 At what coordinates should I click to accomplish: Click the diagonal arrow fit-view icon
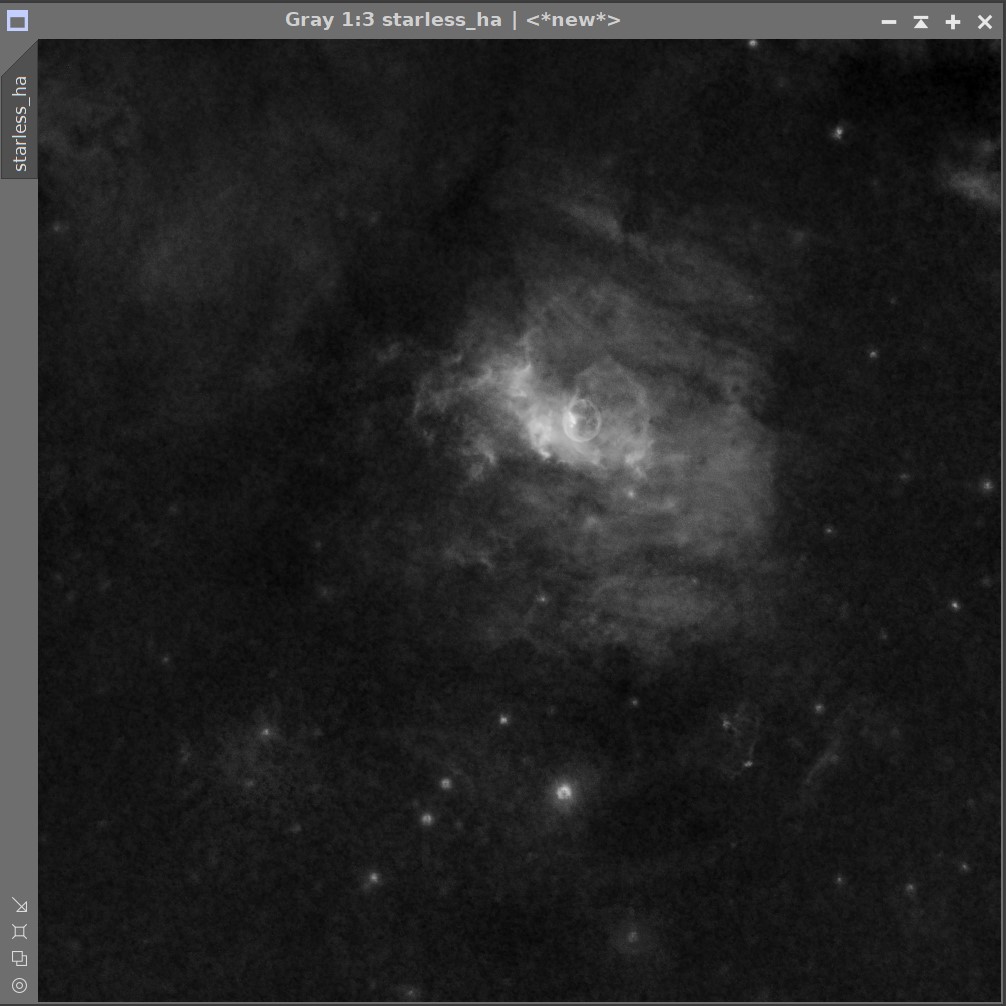[20, 905]
